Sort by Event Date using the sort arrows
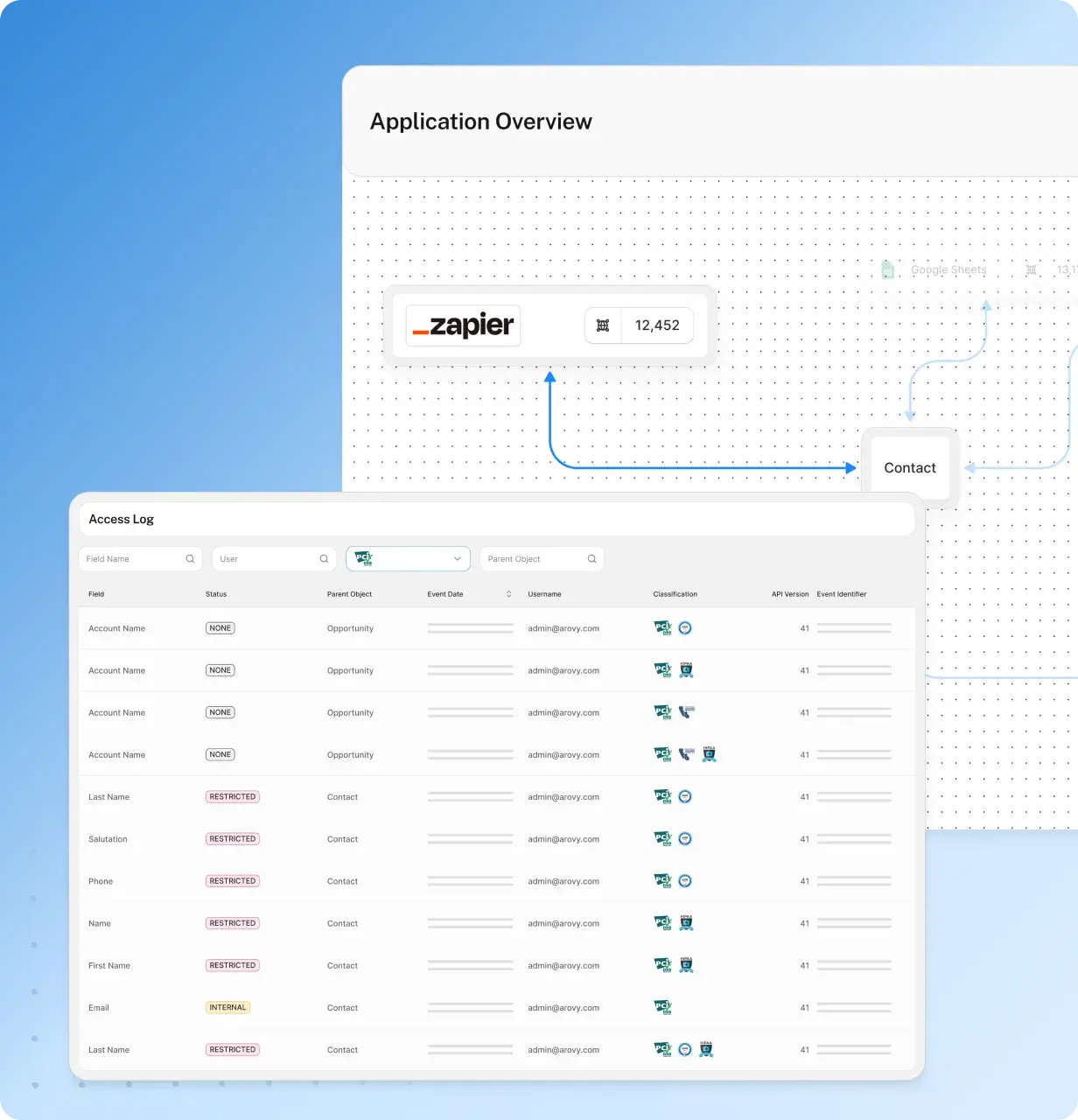This screenshot has width=1078, height=1120. [508, 594]
